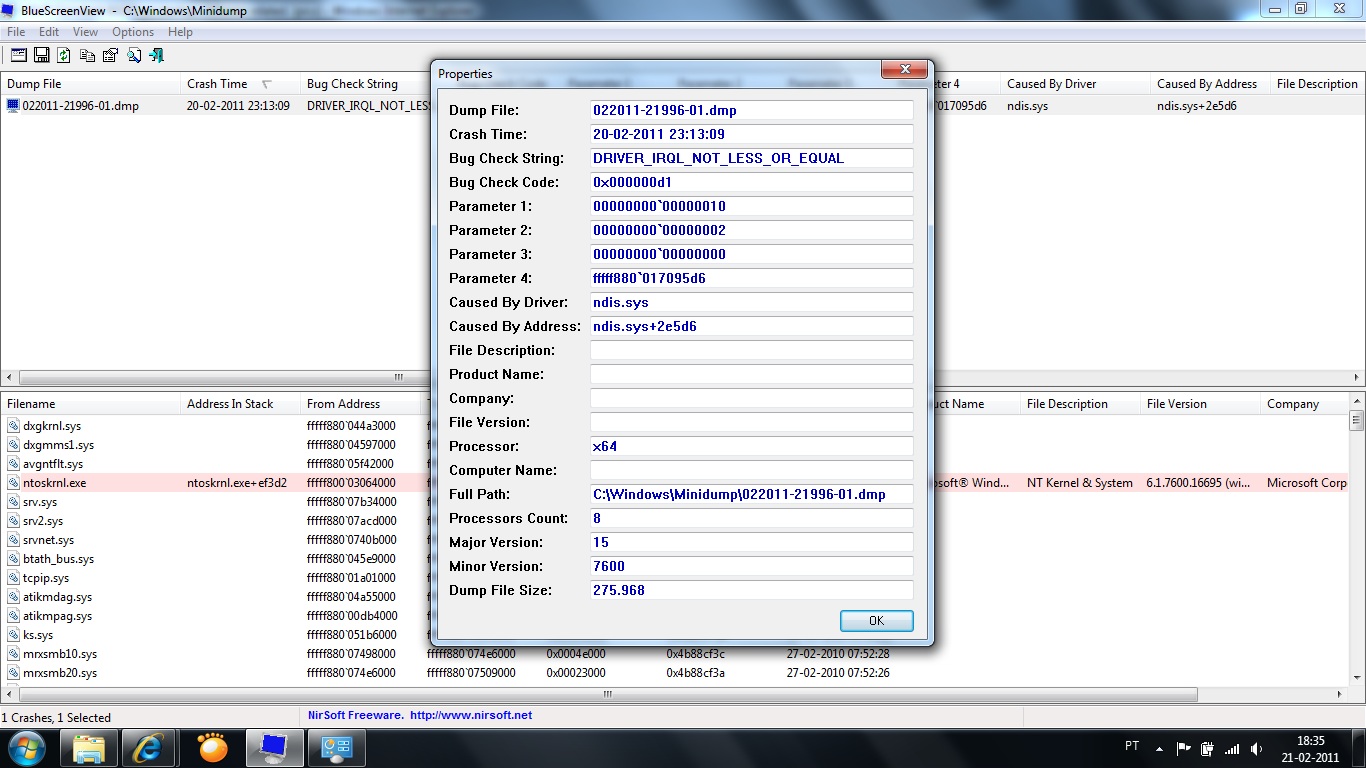Screen dimensions: 1366x768
Task: Select the 022011-21996-01.dmp dump file icon
Action: 13,105
